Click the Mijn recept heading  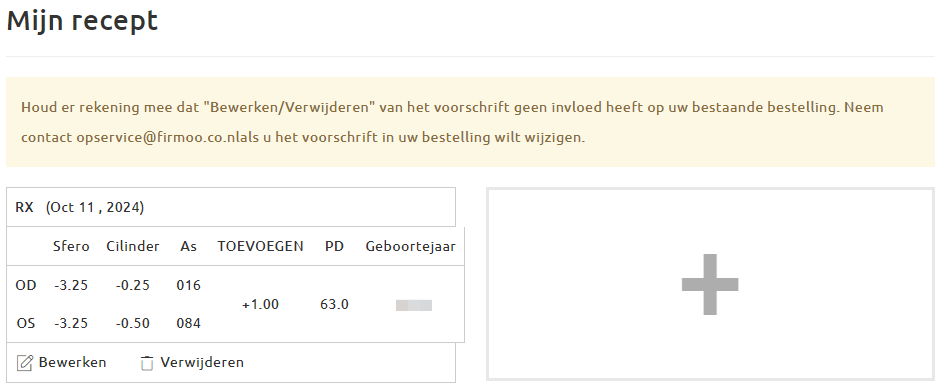(82, 22)
